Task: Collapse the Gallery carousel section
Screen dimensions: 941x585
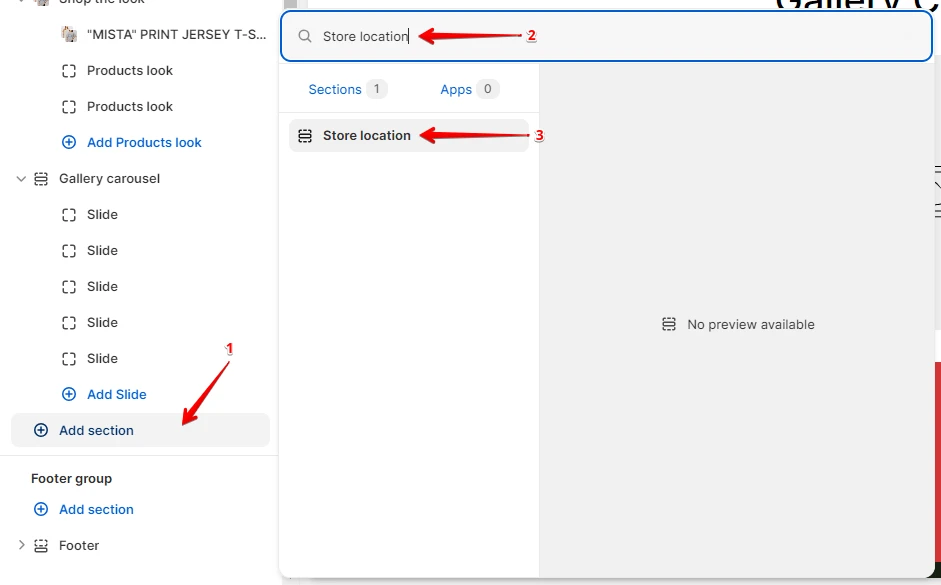Action: (21, 179)
